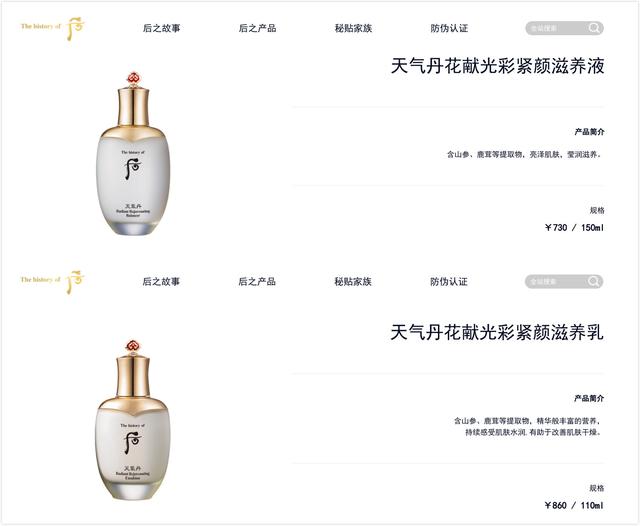
Task: Click the title 天气丹花献光彩紧颜滋养乳
Action: (x=497, y=332)
